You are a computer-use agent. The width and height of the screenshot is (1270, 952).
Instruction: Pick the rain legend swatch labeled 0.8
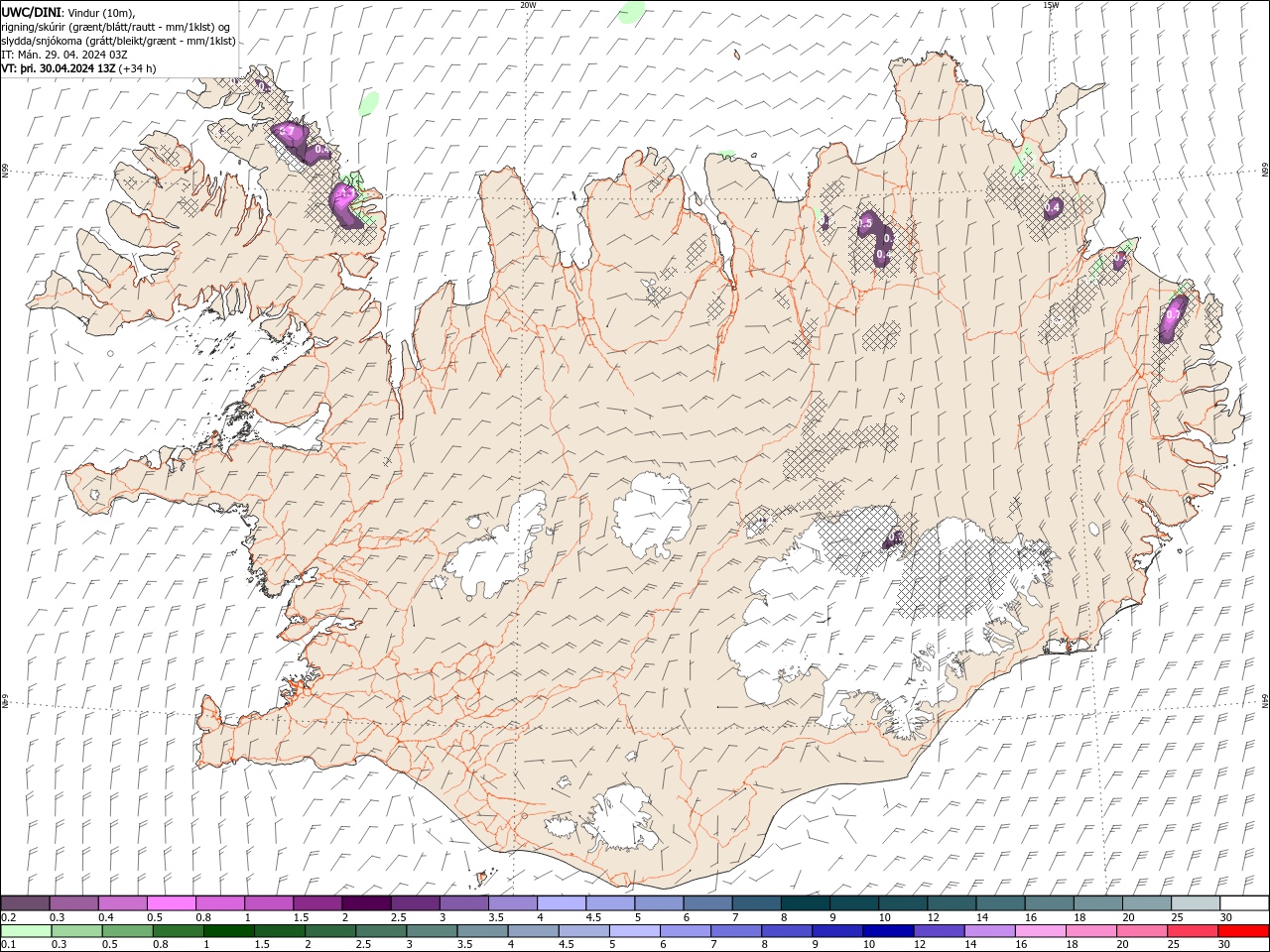coord(178,931)
